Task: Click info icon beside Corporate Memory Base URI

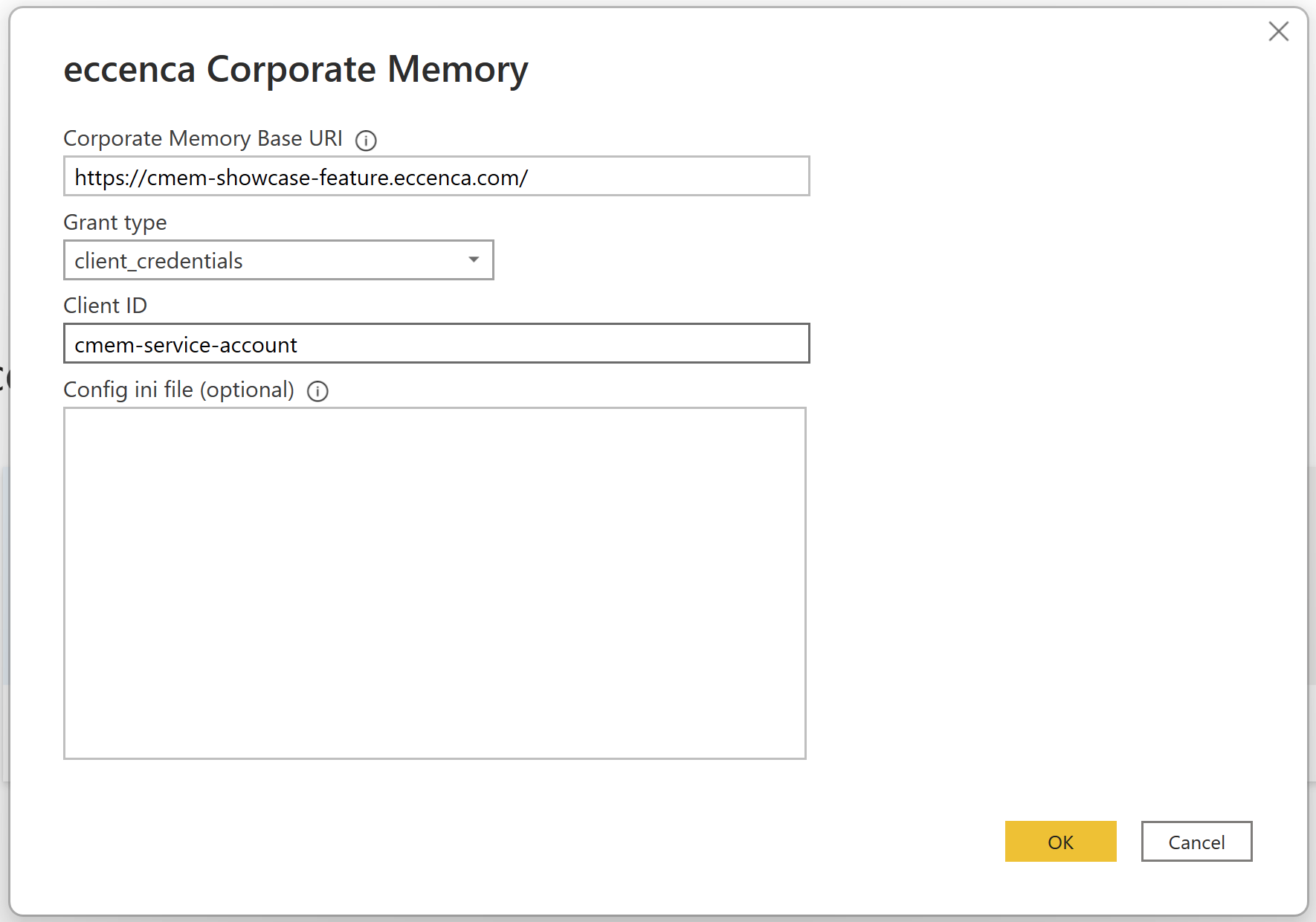Action: (x=366, y=141)
